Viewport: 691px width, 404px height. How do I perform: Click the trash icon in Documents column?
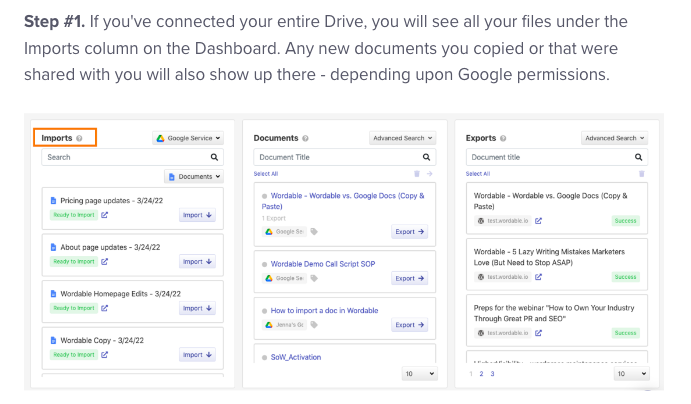tap(416, 174)
